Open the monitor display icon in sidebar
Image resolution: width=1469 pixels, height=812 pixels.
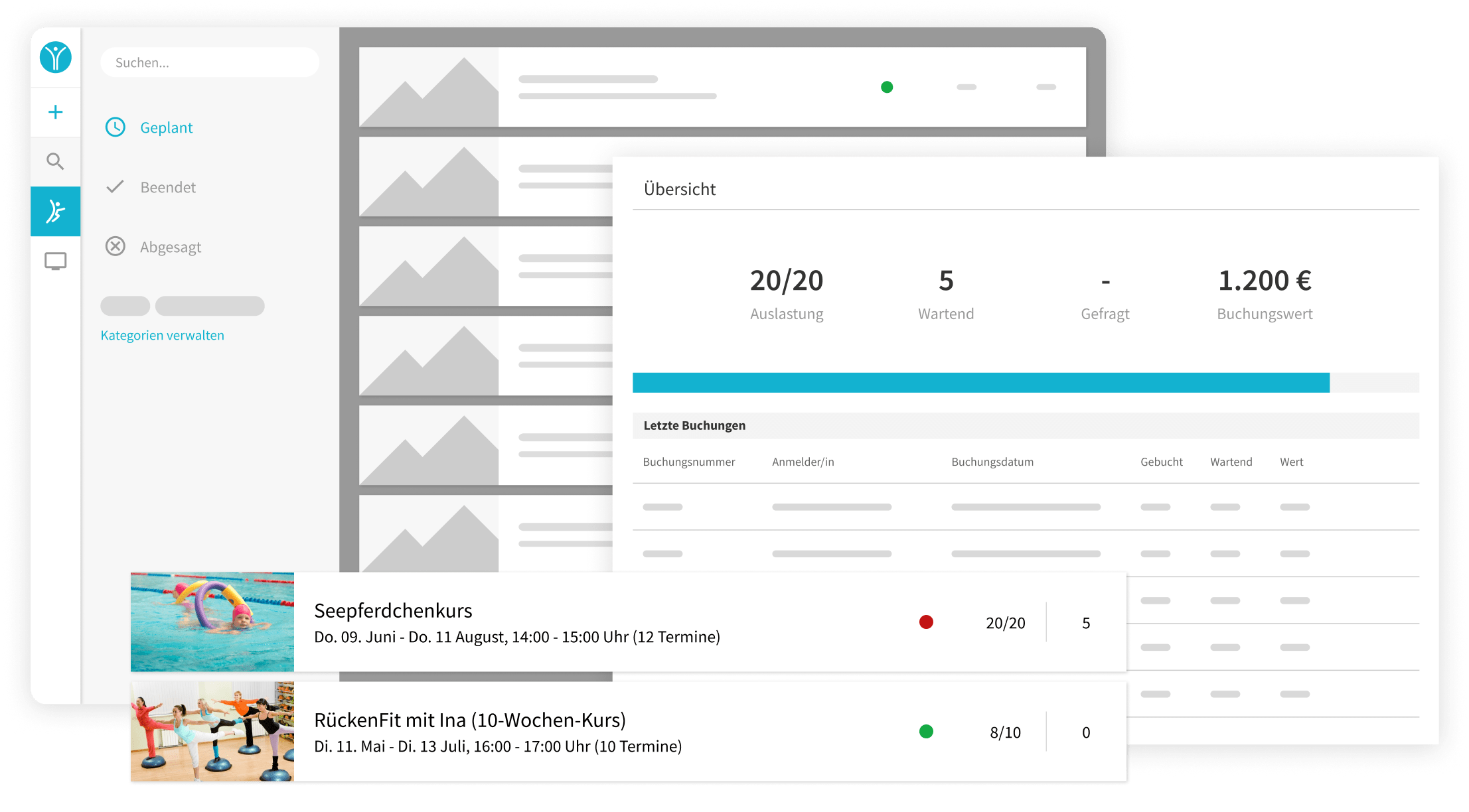tap(56, 261)
